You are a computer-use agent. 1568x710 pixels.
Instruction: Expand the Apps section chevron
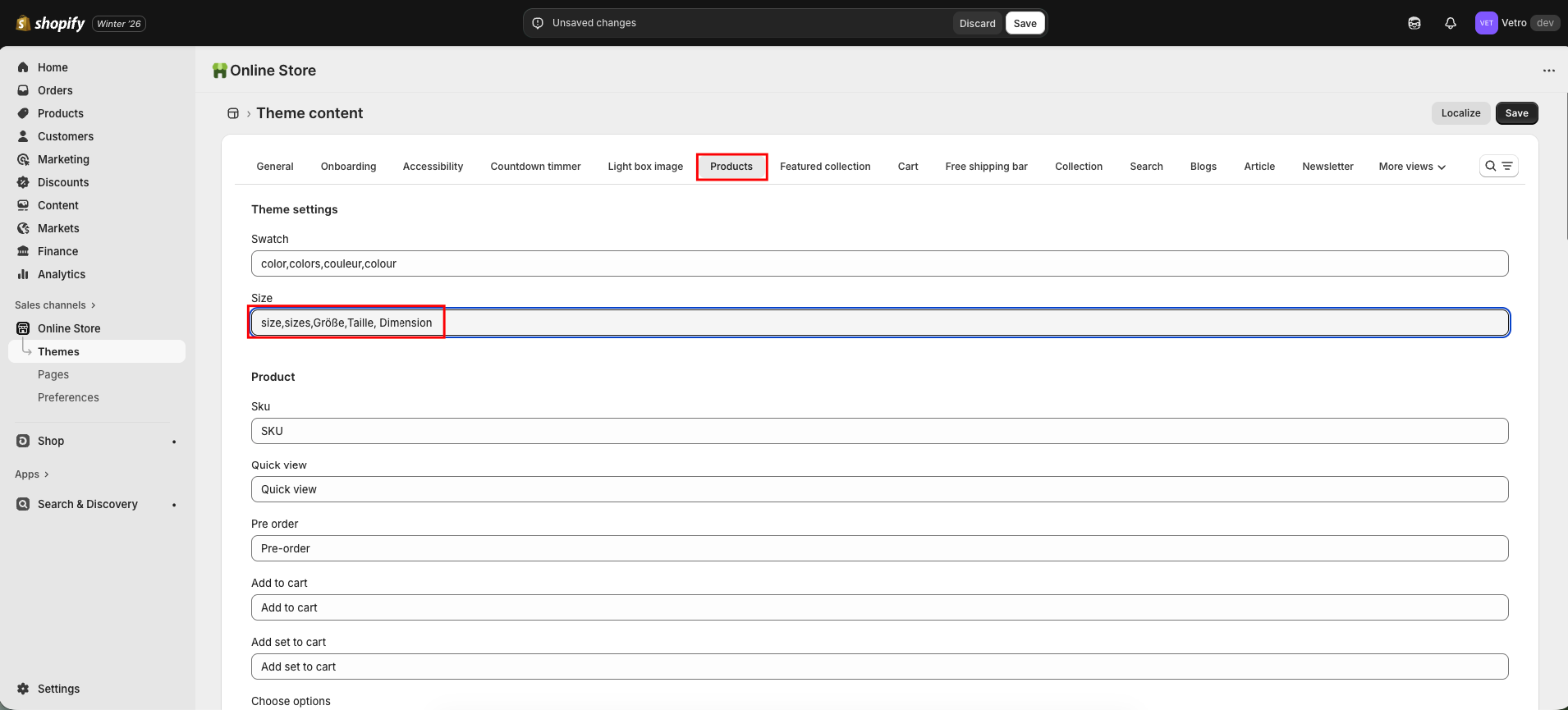click(x=46, y=474)
